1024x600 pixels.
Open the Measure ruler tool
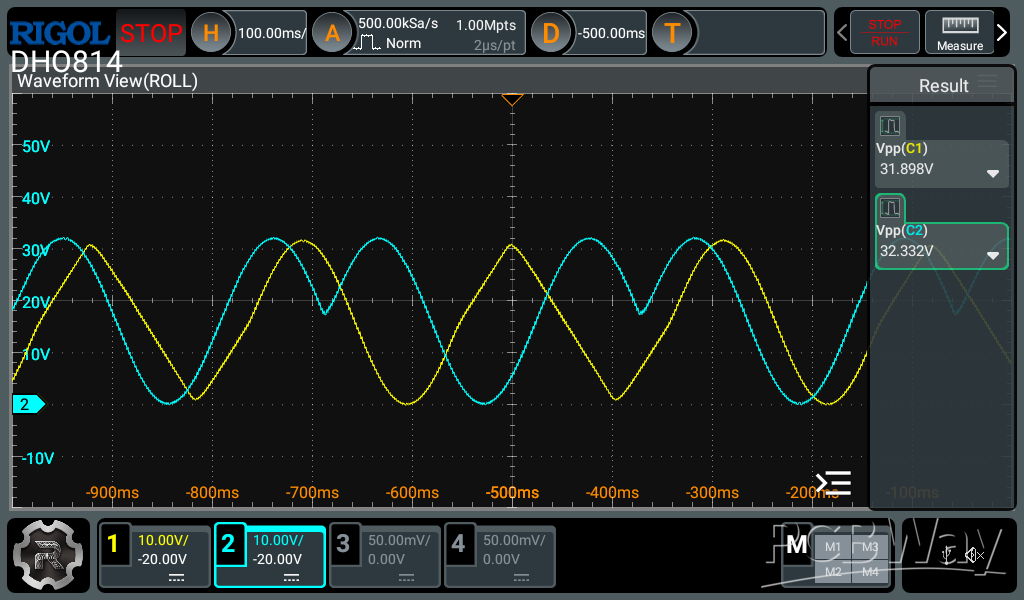pyautogui.click(x=959, y=32)
